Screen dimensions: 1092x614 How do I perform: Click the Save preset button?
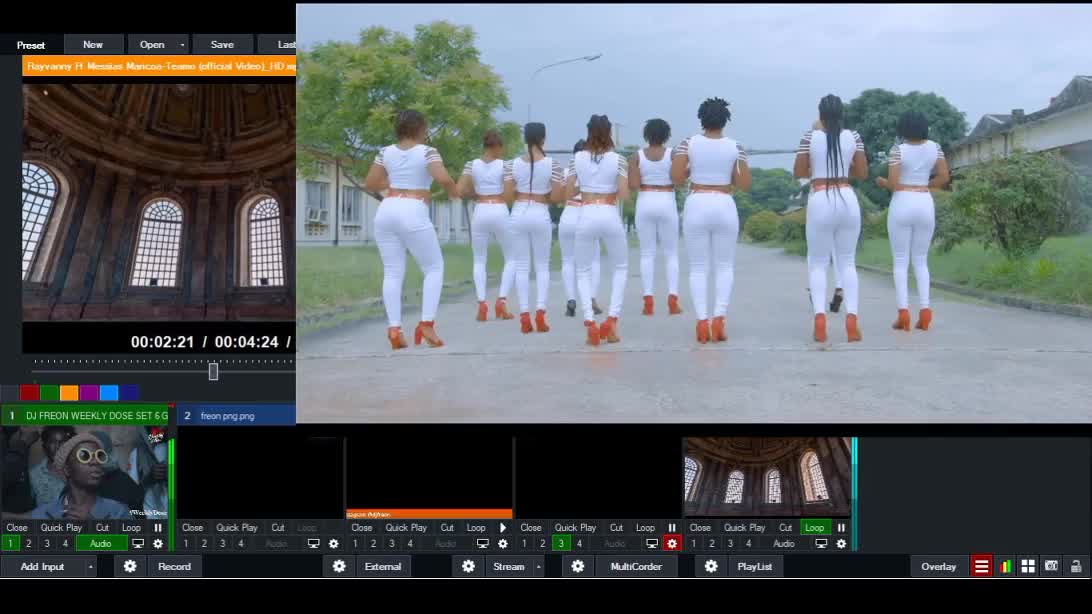click(222, 45)
